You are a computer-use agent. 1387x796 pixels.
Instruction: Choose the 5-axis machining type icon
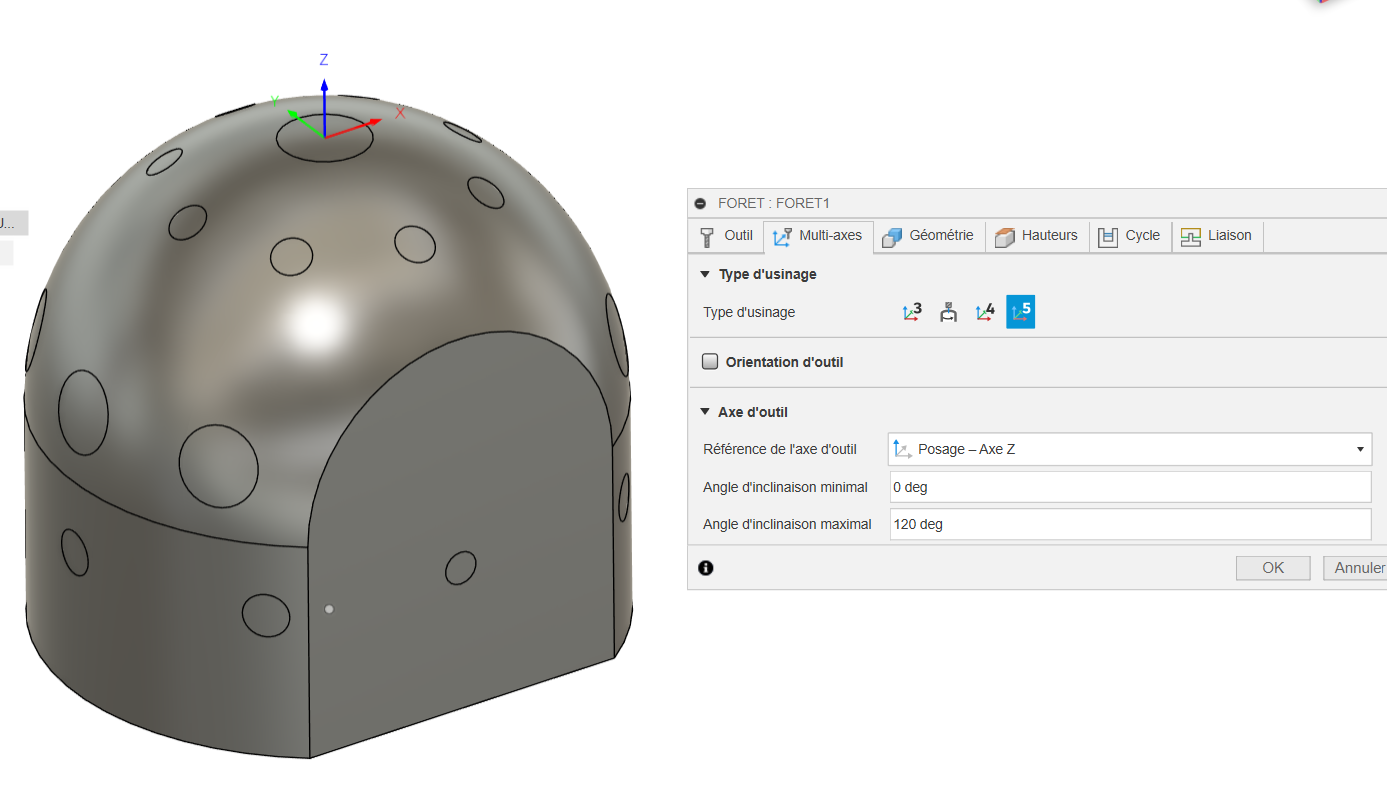1020,312
